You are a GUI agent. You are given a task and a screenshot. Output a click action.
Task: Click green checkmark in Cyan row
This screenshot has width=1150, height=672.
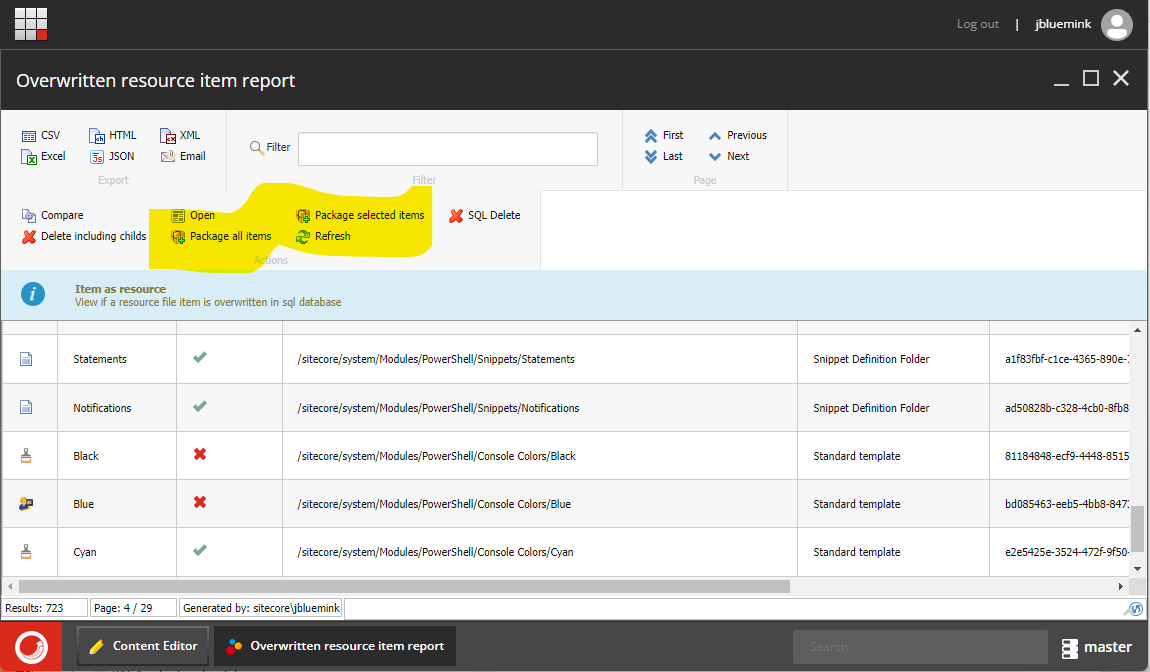point(199,550)
